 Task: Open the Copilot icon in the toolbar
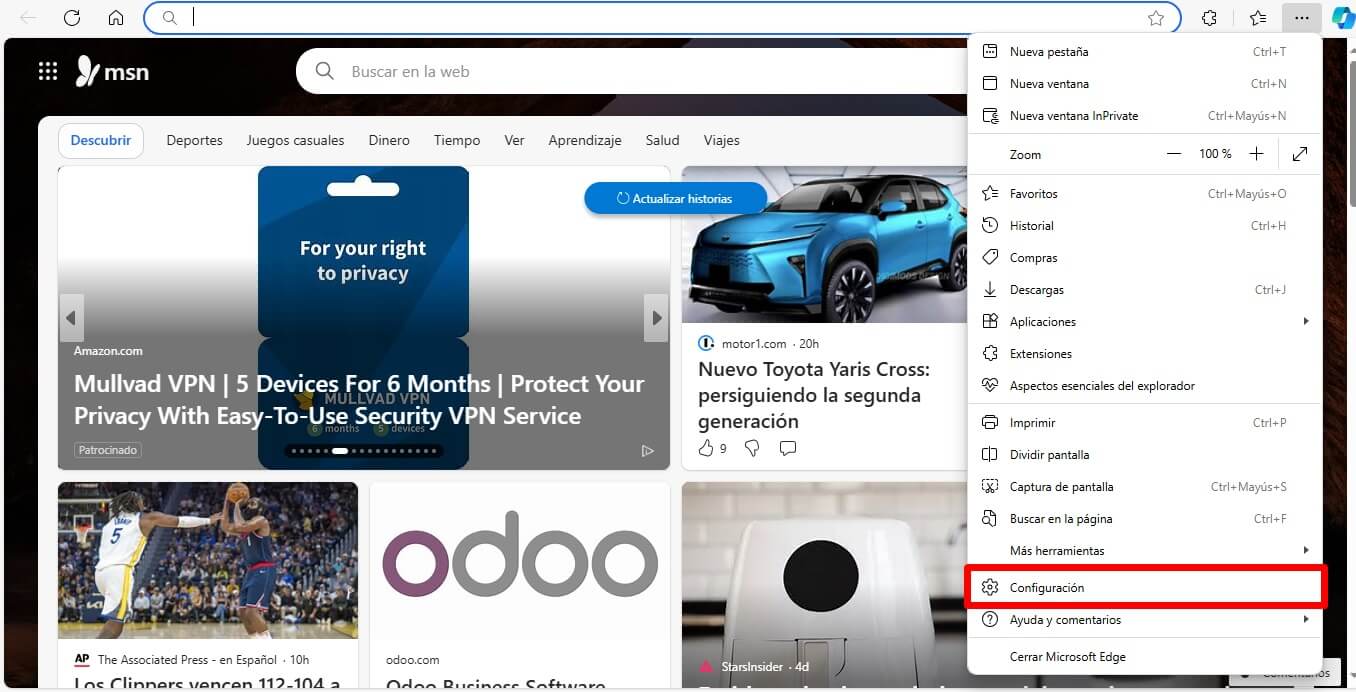pyautogui.click(x=1342, y=18)
